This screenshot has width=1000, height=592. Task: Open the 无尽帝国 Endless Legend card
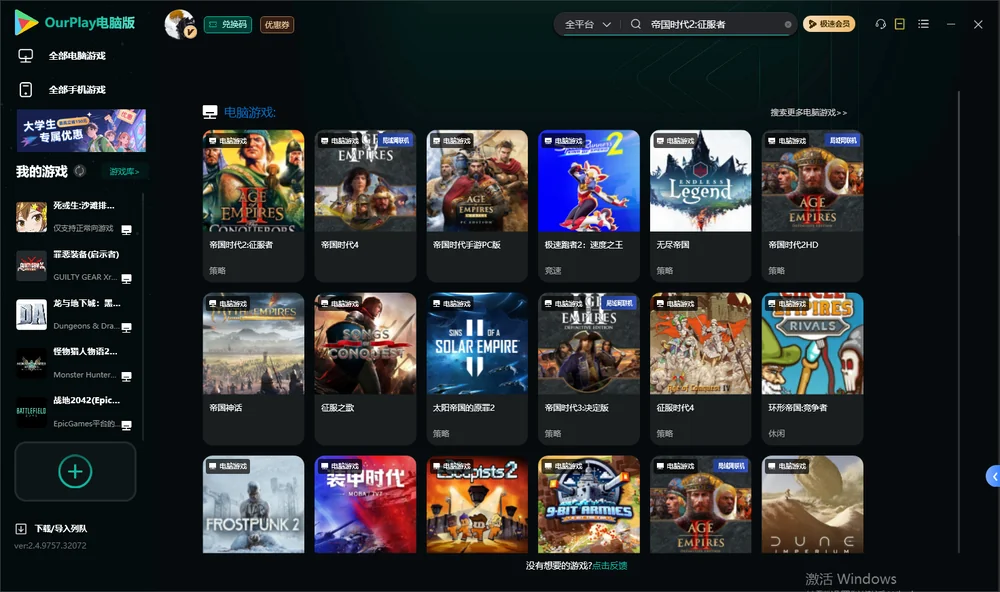click(700, 205)
